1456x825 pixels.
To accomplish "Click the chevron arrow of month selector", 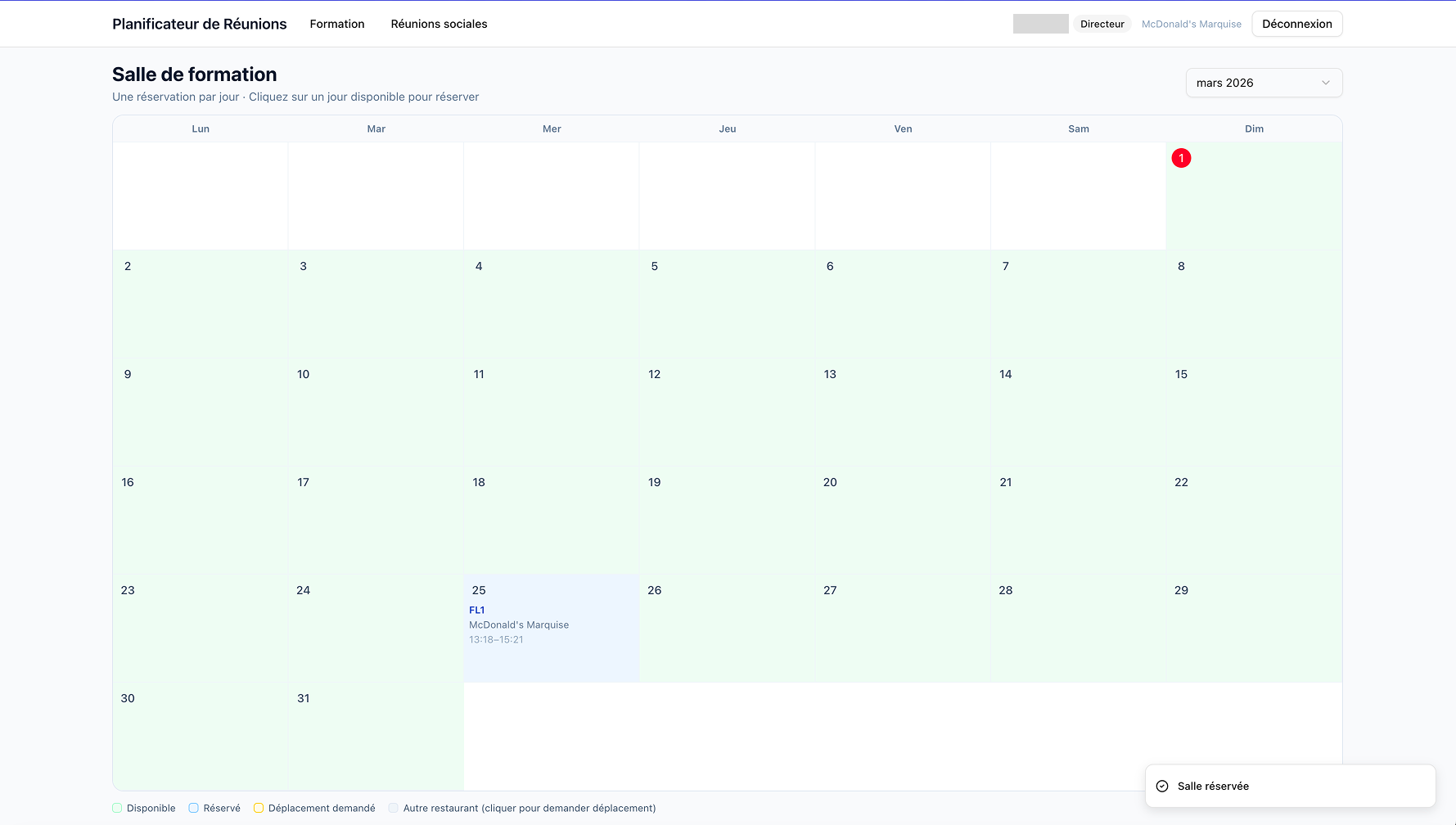I will (x=1325, y=83).
